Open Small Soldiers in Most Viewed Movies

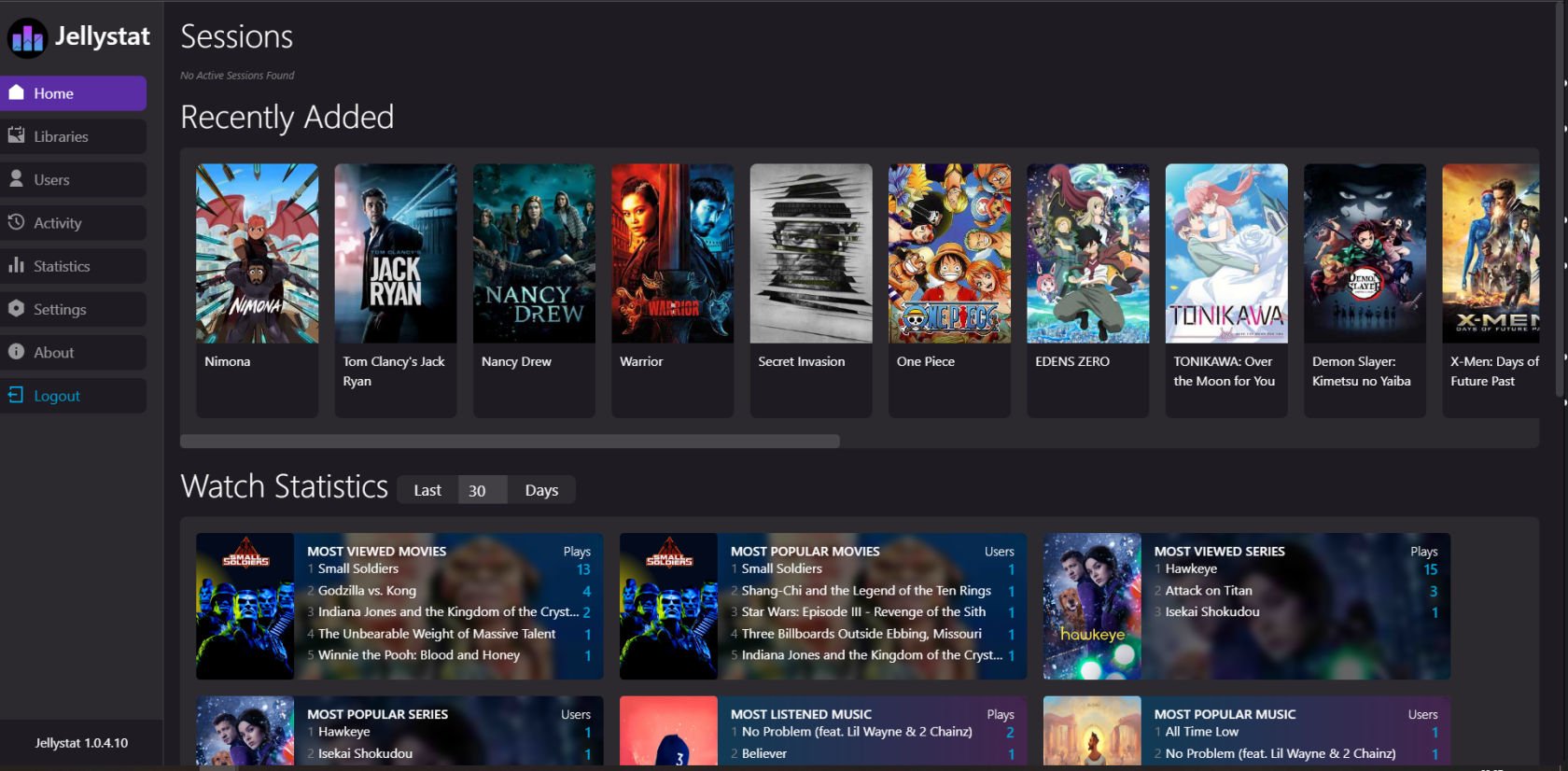[x=357, y=568]
